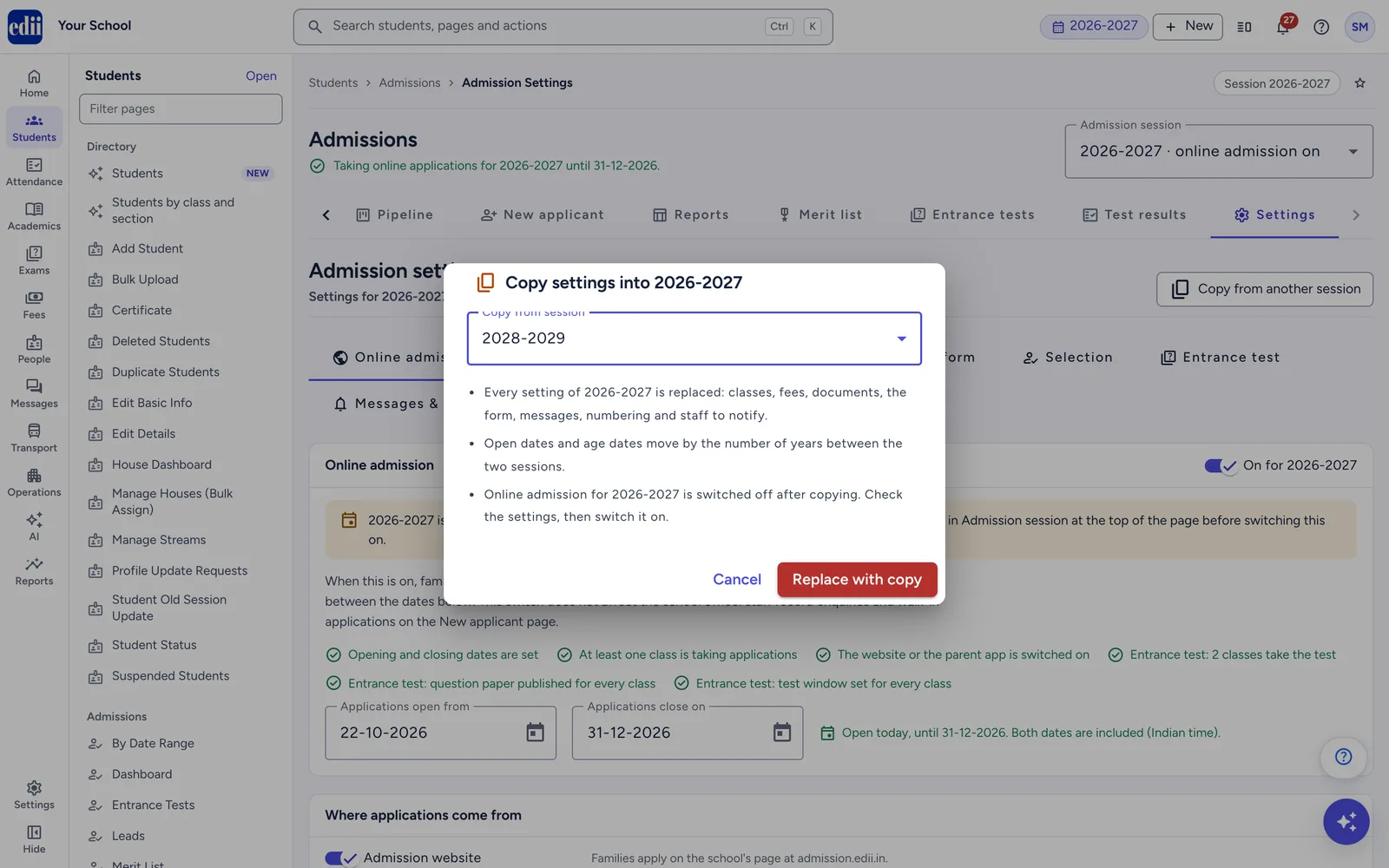Open Attendance from left rail
The height and width of the screenshot is (868, 1389).
tap(34, 172)
